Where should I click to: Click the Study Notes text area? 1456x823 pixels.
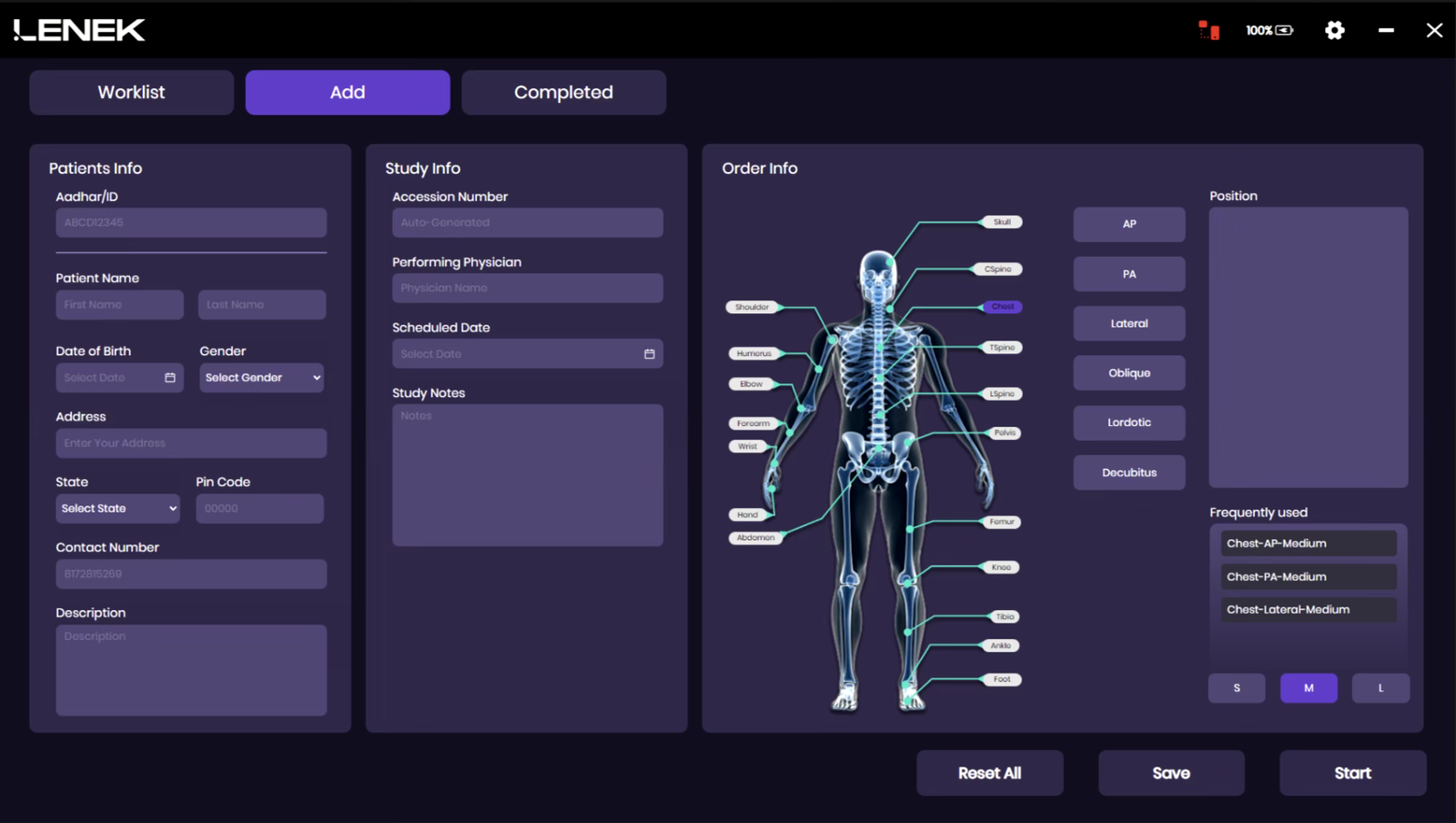[528, 475]
